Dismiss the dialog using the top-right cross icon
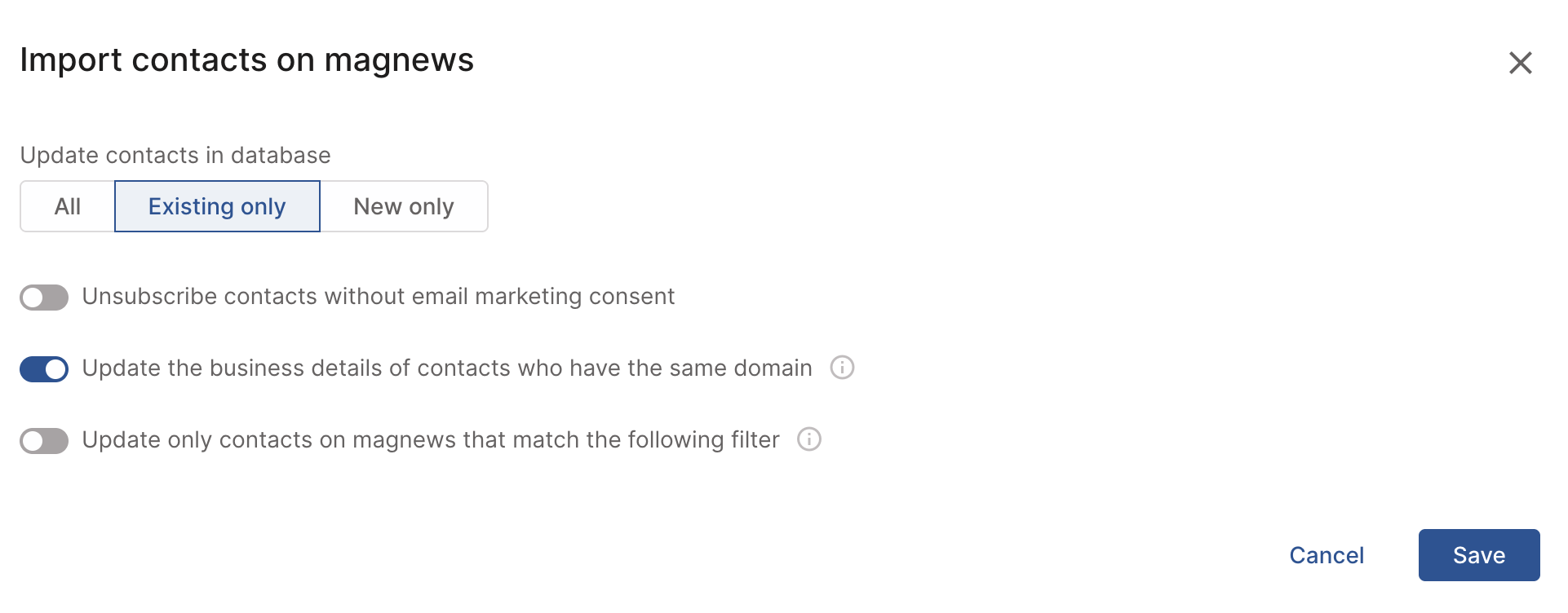This screenshot has height=613, width=1568. click(x=1520, y=63)
